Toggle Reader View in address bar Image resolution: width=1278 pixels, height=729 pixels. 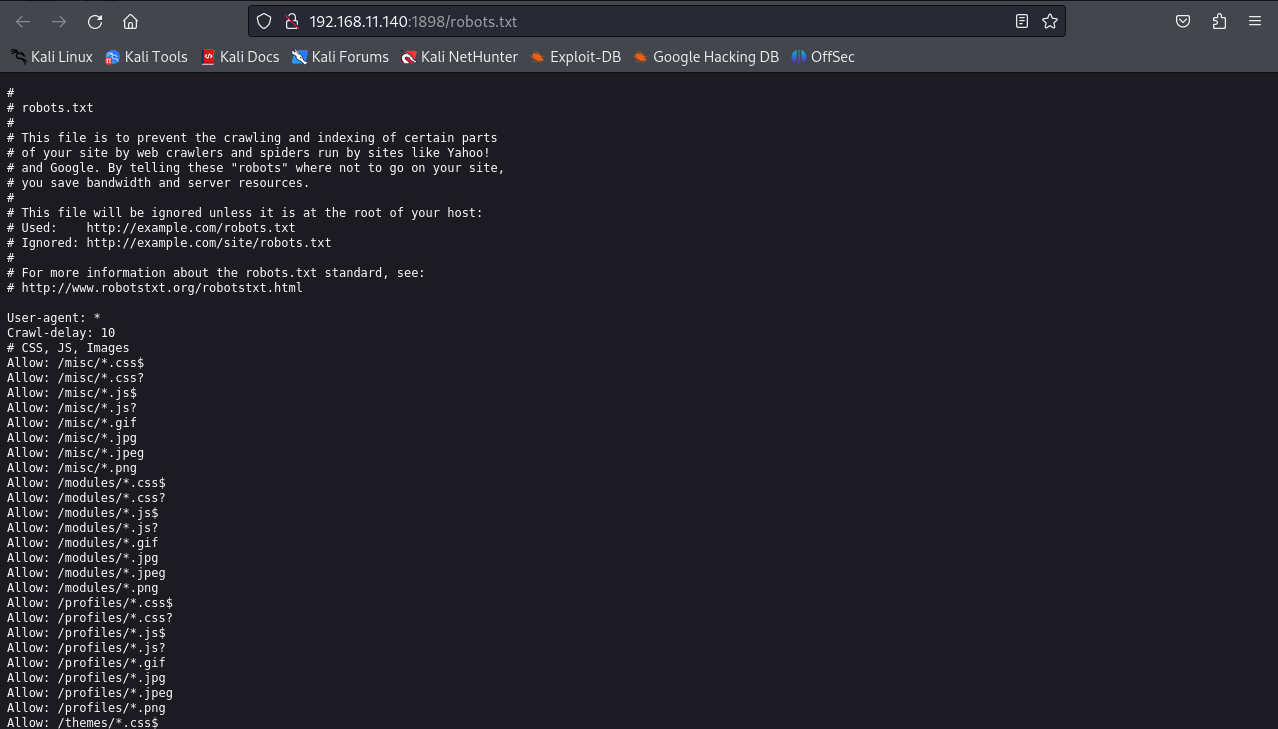tap(1021, 21)
